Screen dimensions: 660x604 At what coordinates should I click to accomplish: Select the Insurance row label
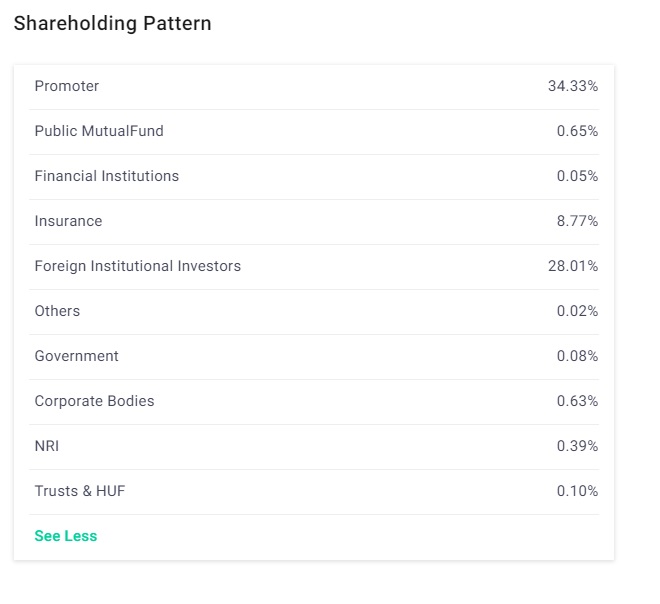[x=68, y=221]
